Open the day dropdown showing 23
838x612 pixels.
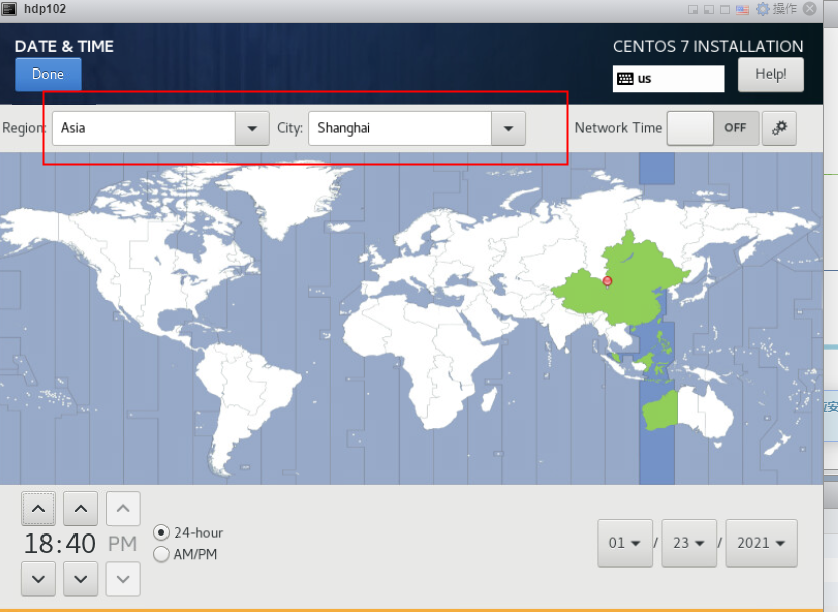point(689,543)
